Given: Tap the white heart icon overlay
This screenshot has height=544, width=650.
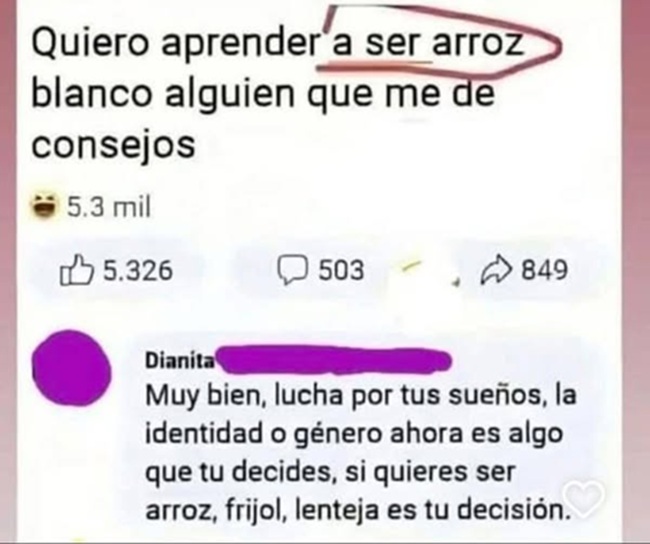Looking at the screenshot, I should (x=585, y=499).
